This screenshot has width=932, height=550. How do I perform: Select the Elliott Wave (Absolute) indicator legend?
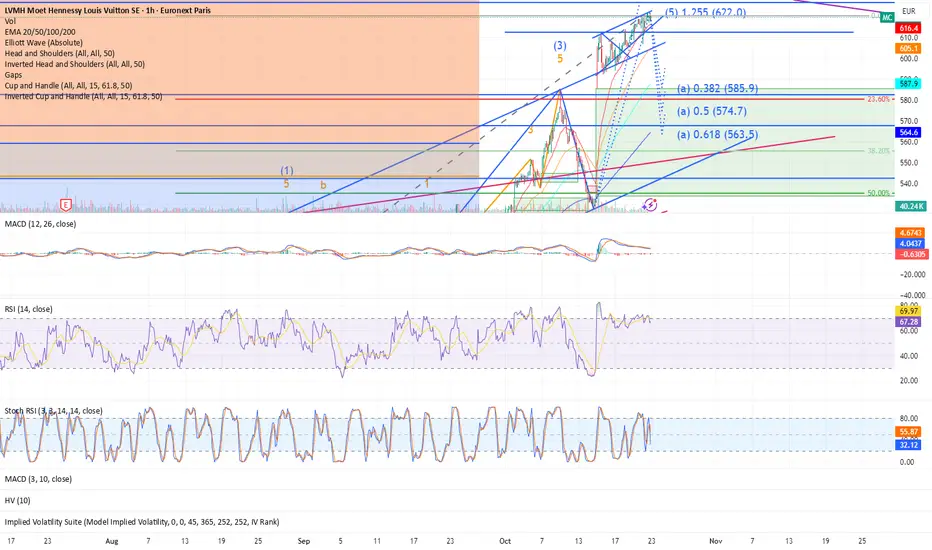44,42
